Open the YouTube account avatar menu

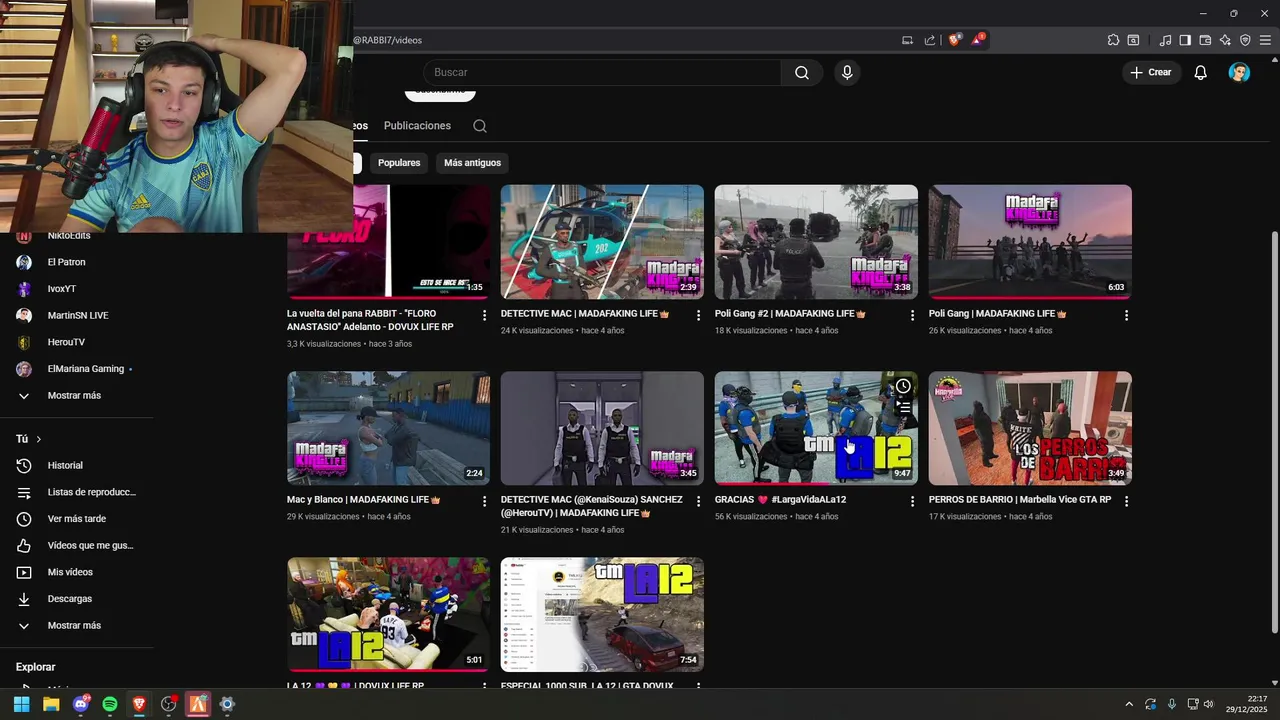point(1239,72)
